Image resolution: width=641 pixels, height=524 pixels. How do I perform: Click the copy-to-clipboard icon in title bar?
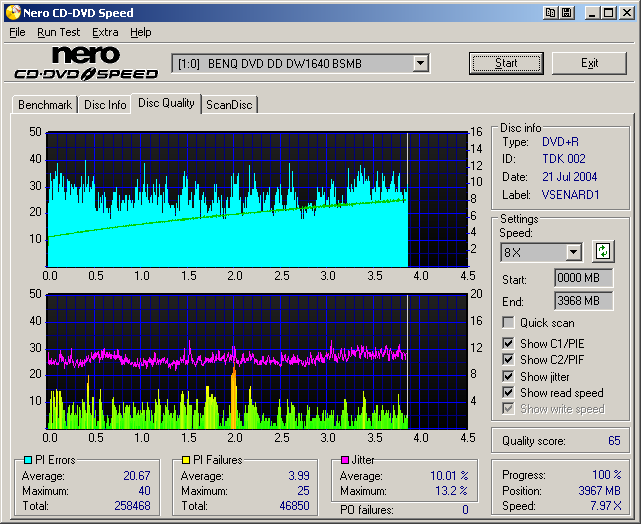coord(551,12)
